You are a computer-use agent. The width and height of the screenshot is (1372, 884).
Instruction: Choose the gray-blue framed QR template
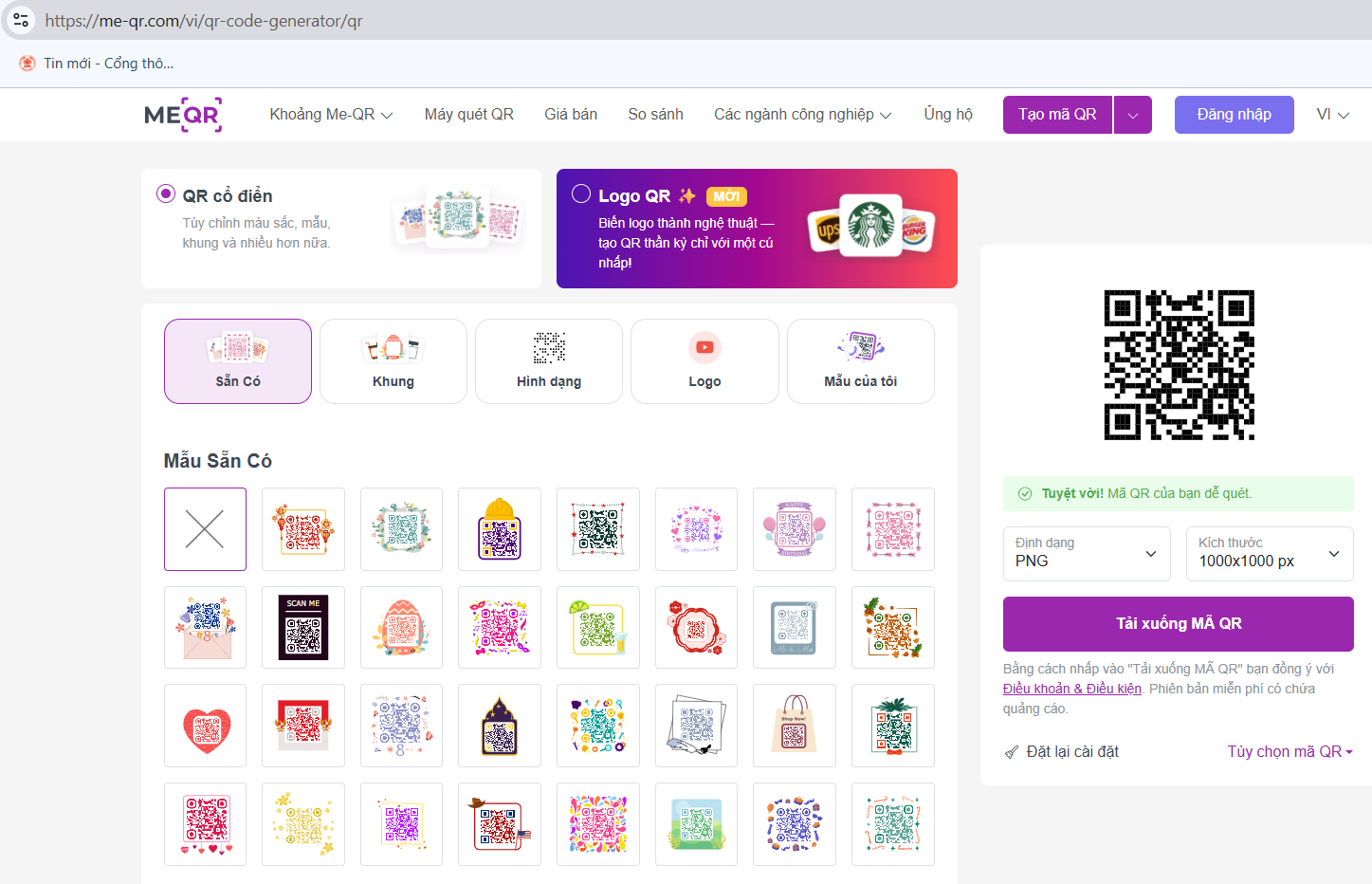tap(795, 628)
